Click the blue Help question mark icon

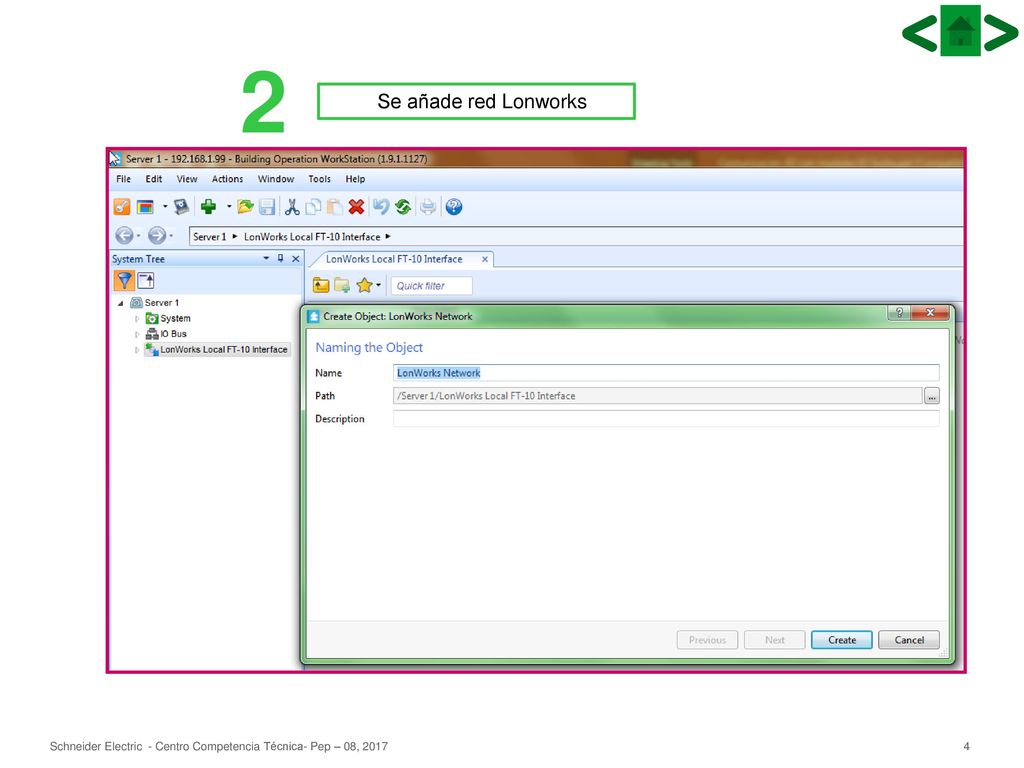tap(454, 207)
